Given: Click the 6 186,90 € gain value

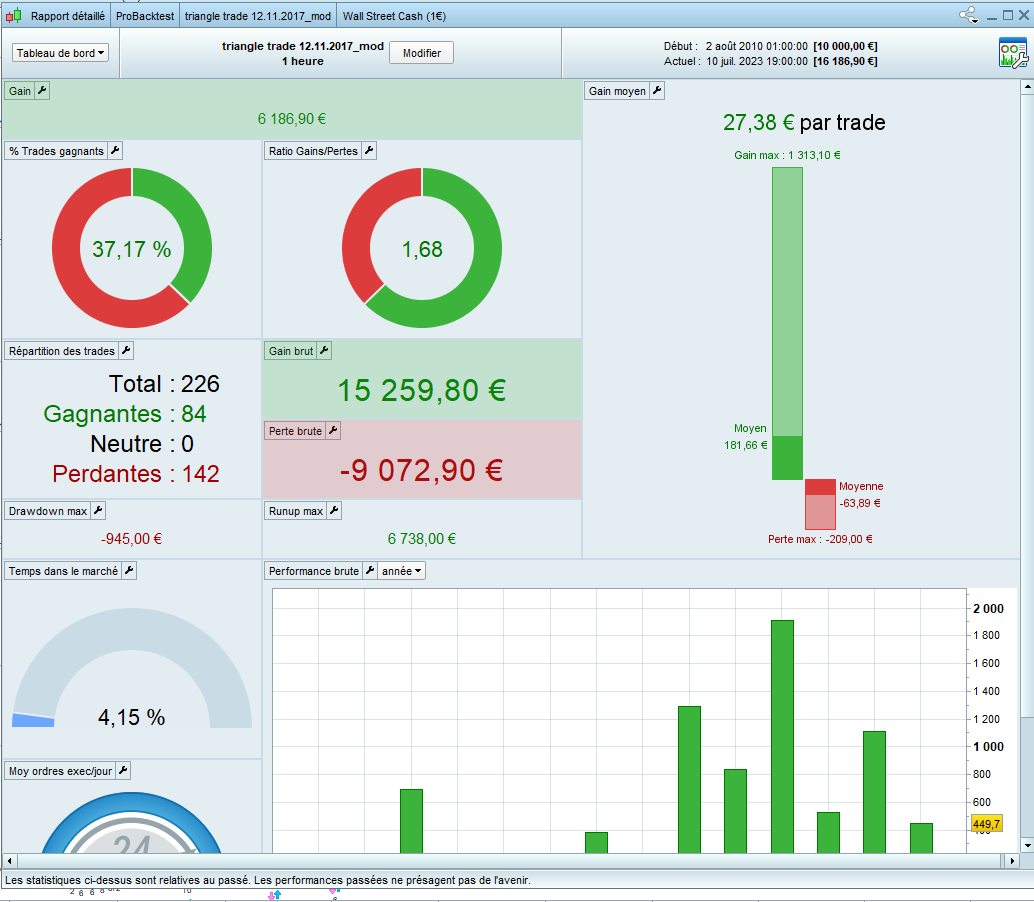Looking at the screenshot, I should [291, 119].
